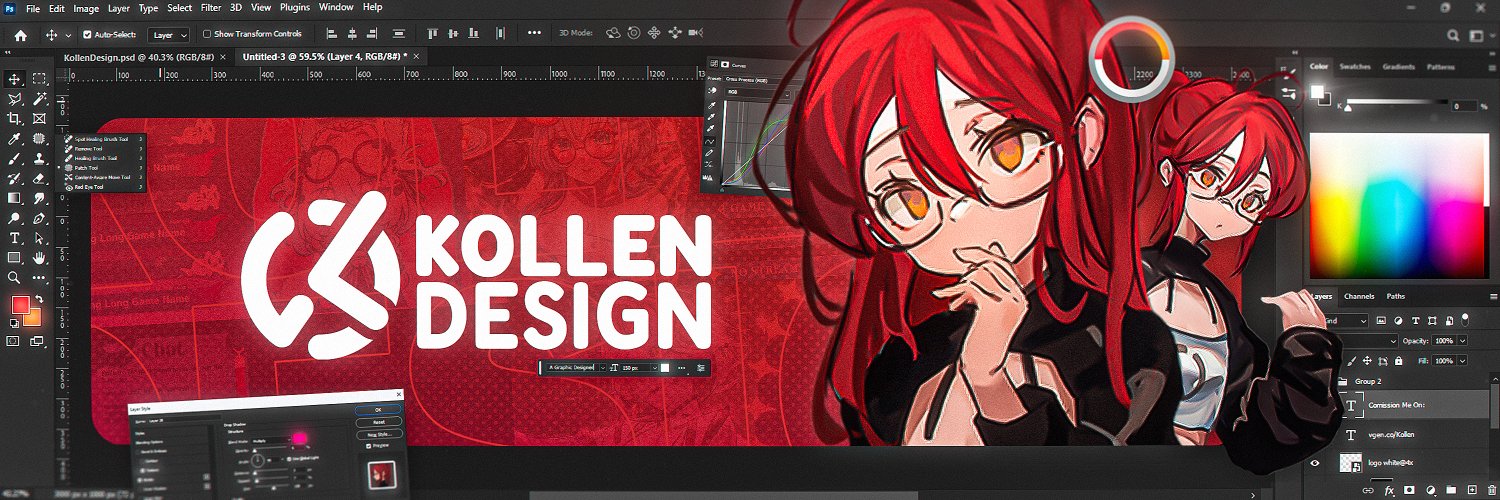Click OK in the Layer Style dialog

(378, 409)
